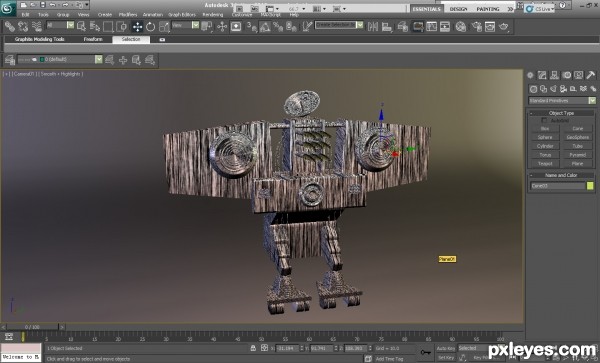Toggle the 3D Snaps button

pos(251,26)
